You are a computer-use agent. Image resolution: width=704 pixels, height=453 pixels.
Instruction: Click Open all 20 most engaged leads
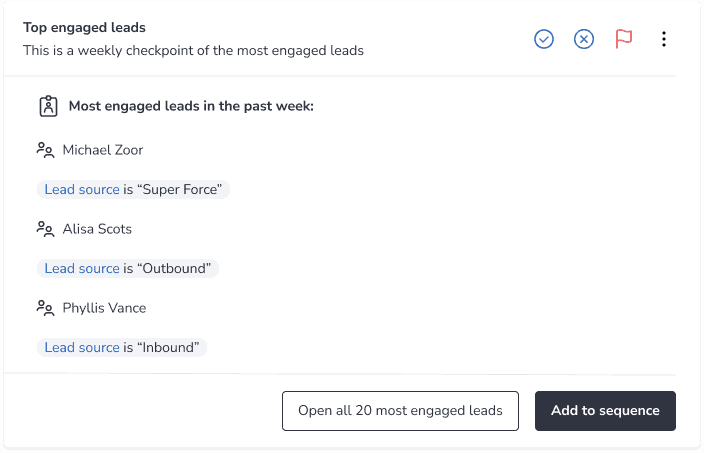coord(400,411)
